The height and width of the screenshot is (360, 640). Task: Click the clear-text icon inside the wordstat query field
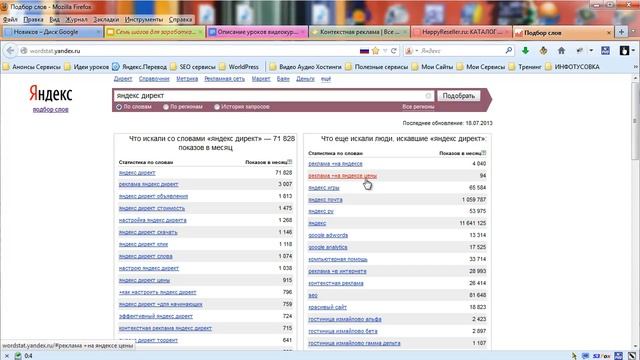(x=428, y=96)
